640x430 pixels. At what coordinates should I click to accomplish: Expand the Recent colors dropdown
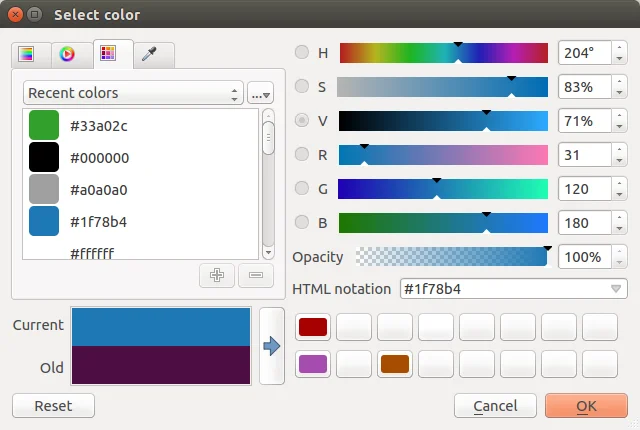point(133,93)
